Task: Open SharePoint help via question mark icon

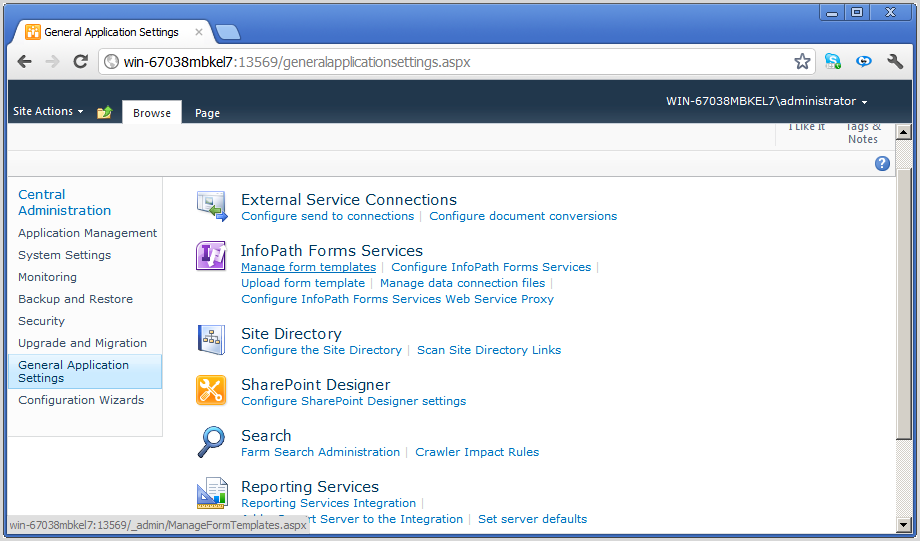Action: tap(882, 164)
